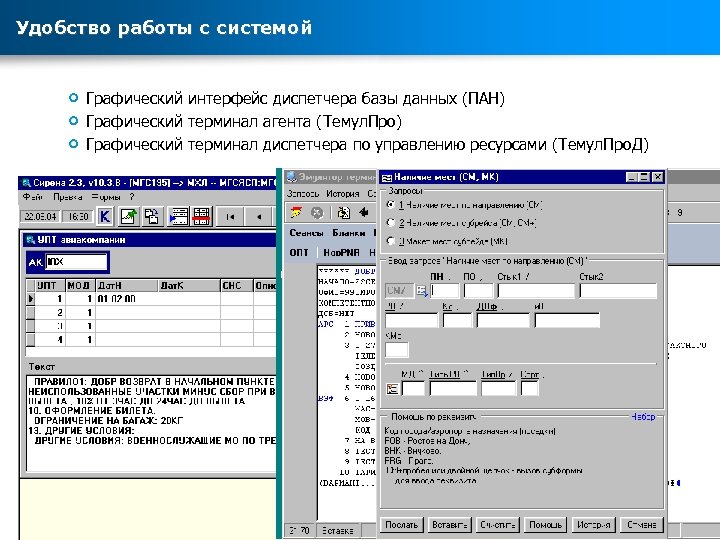Click the ДШф input field
This screenshot has width=720, height=540.
tap(503, 320)
